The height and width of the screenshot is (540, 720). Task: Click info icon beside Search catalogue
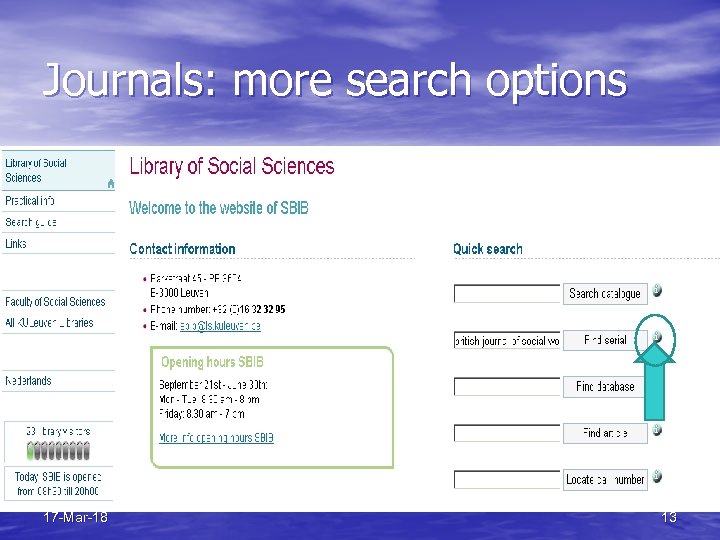657,291
